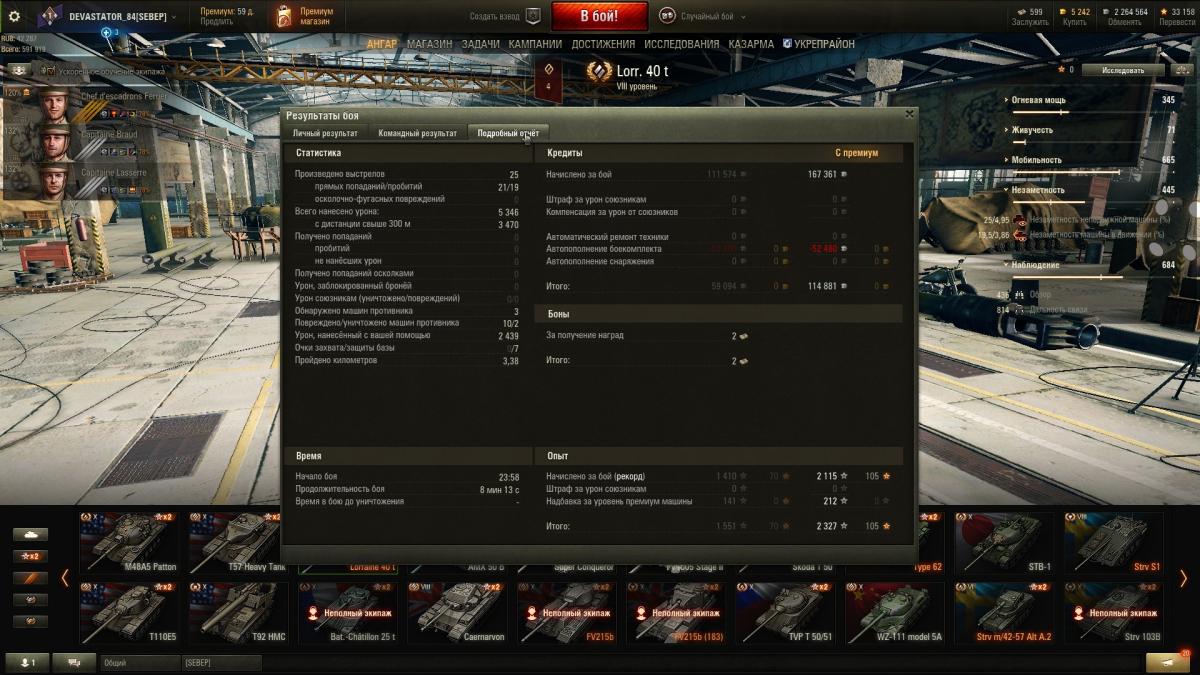Viewport: 1200px width, 675px height.
Task: Click the create platoon icon
Action: click(533, 16)
